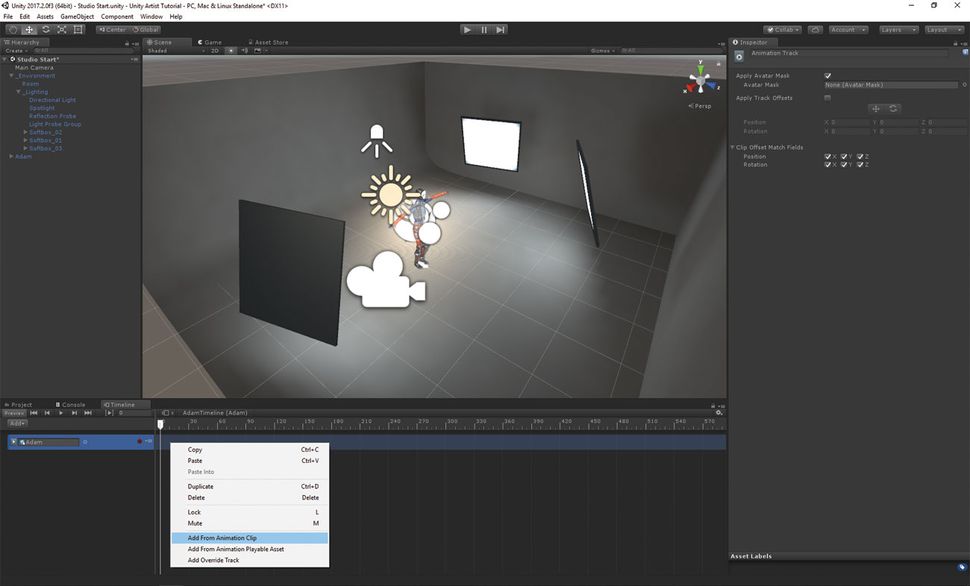
Task: Enable the Apply Track Offsets checkbox
Action: (828, 97)
